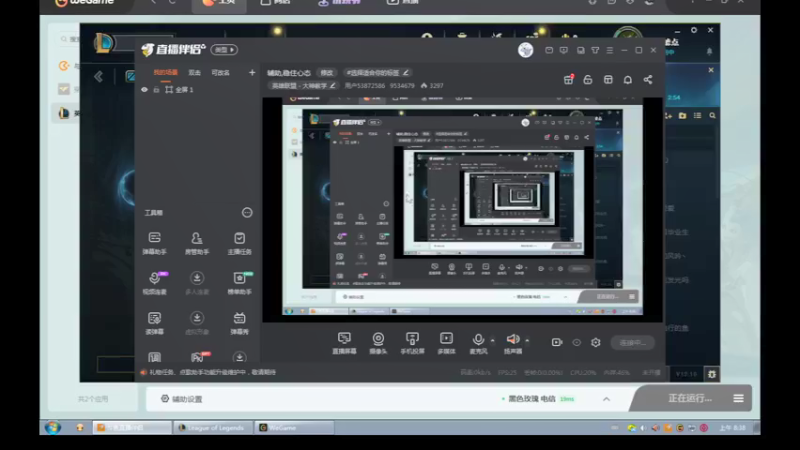Open WeGame running-status hamburger menu

point(738,398)
